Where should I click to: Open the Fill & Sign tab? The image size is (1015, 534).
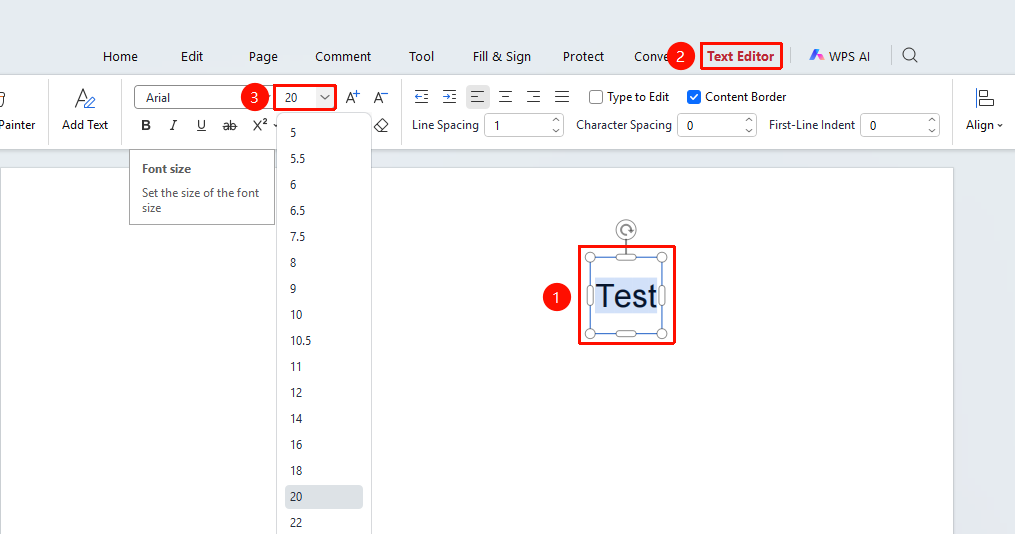502,57
